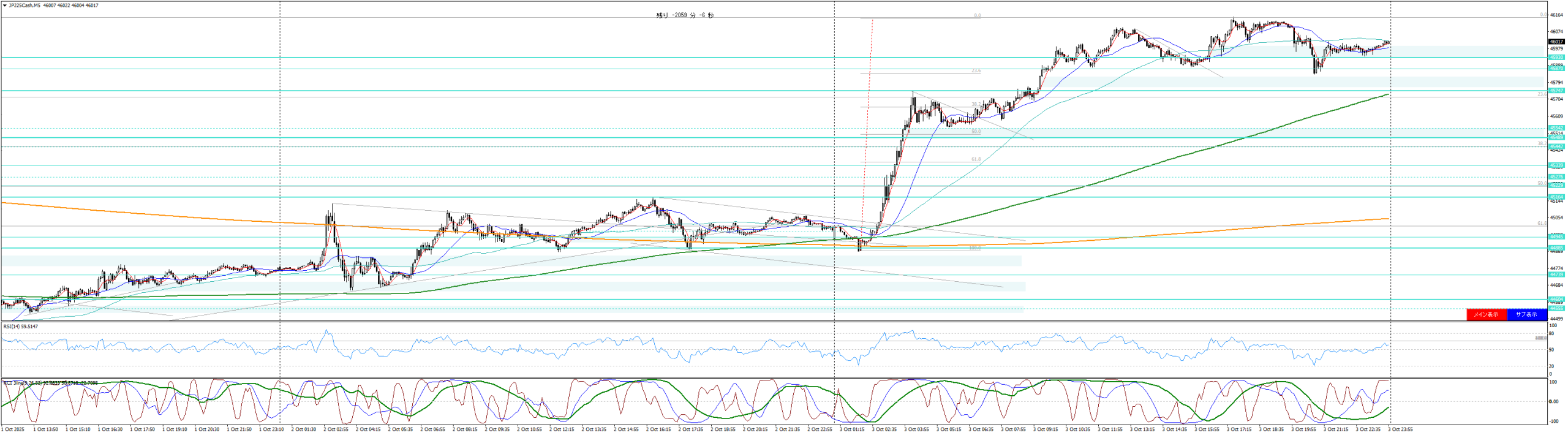Image resolution: width=1568 pixels, height=435 pixels.
Task: Select the 2 Oct 02:55 time axis label
Action: tap(336, 429)
